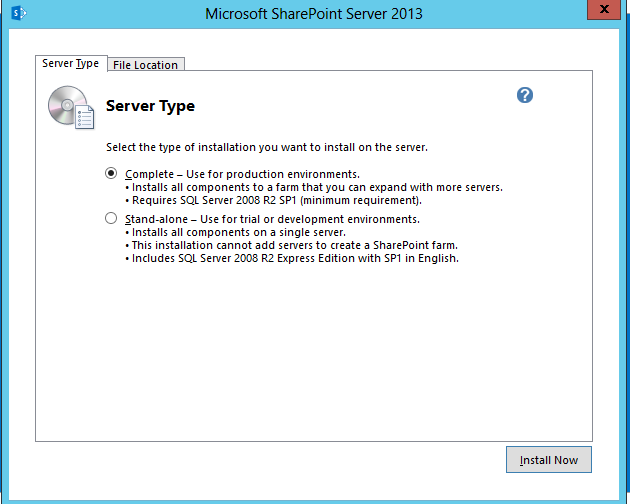Click 'Select the type of installation' instruction text
This screenshot has width=630, height=504.
(267, 147)
